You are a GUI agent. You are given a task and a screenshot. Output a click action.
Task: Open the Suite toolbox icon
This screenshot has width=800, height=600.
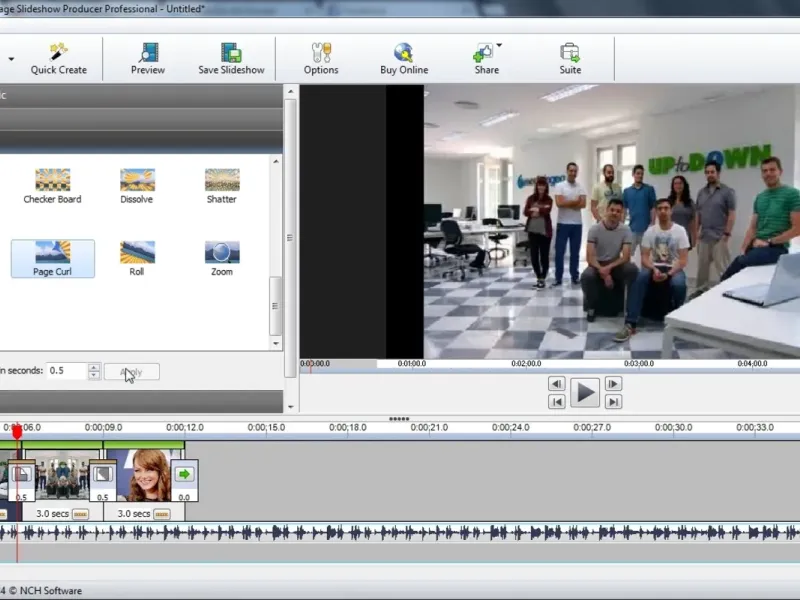(570, 52)
